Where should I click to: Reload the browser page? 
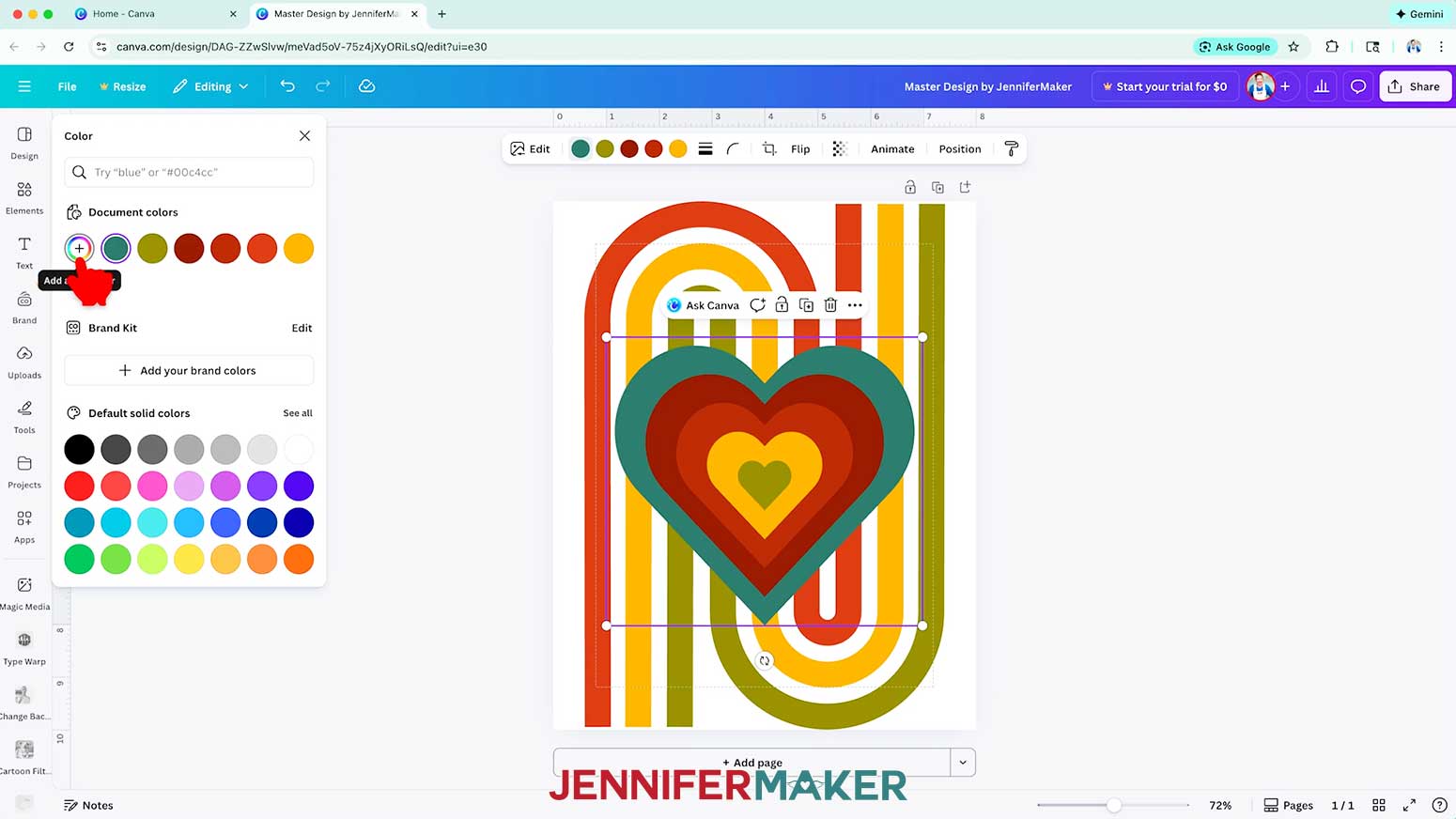[x=69, y=46]
